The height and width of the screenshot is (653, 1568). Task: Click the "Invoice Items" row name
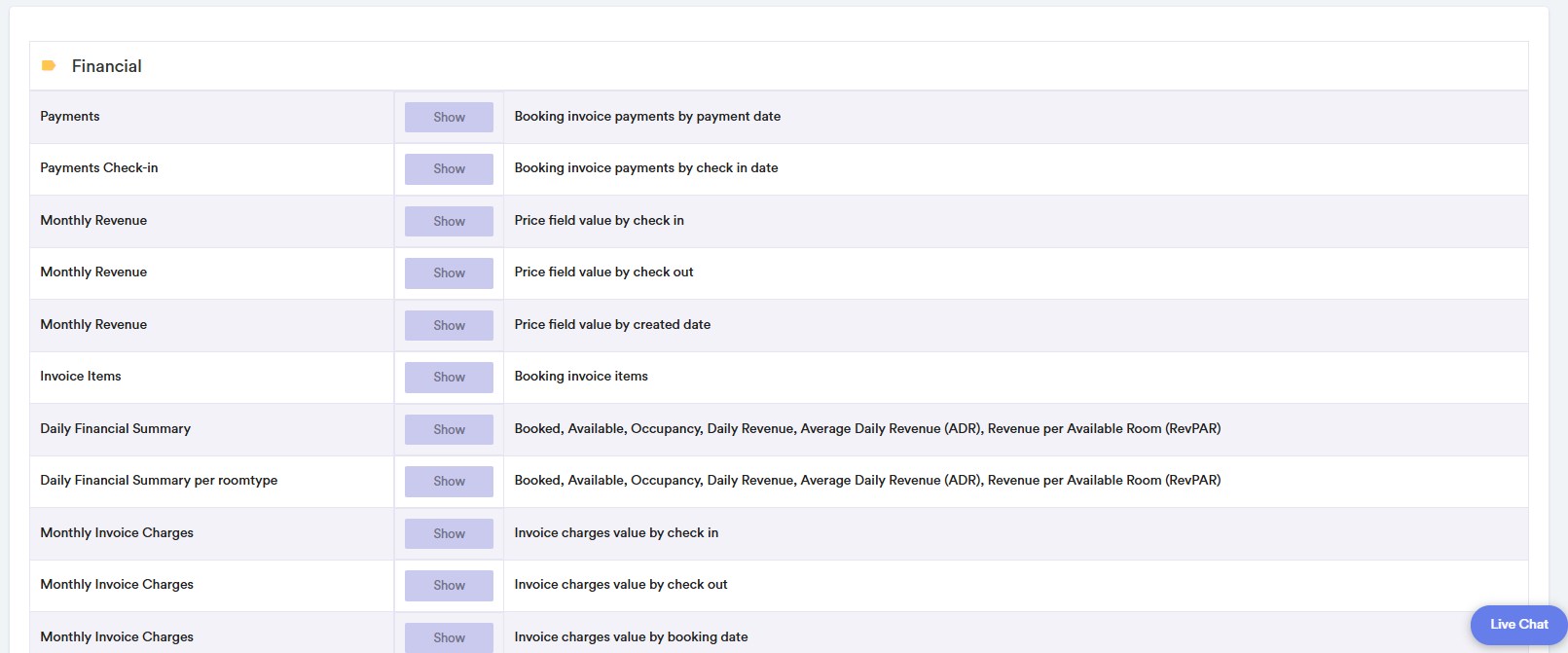click(x=81, y=376)
